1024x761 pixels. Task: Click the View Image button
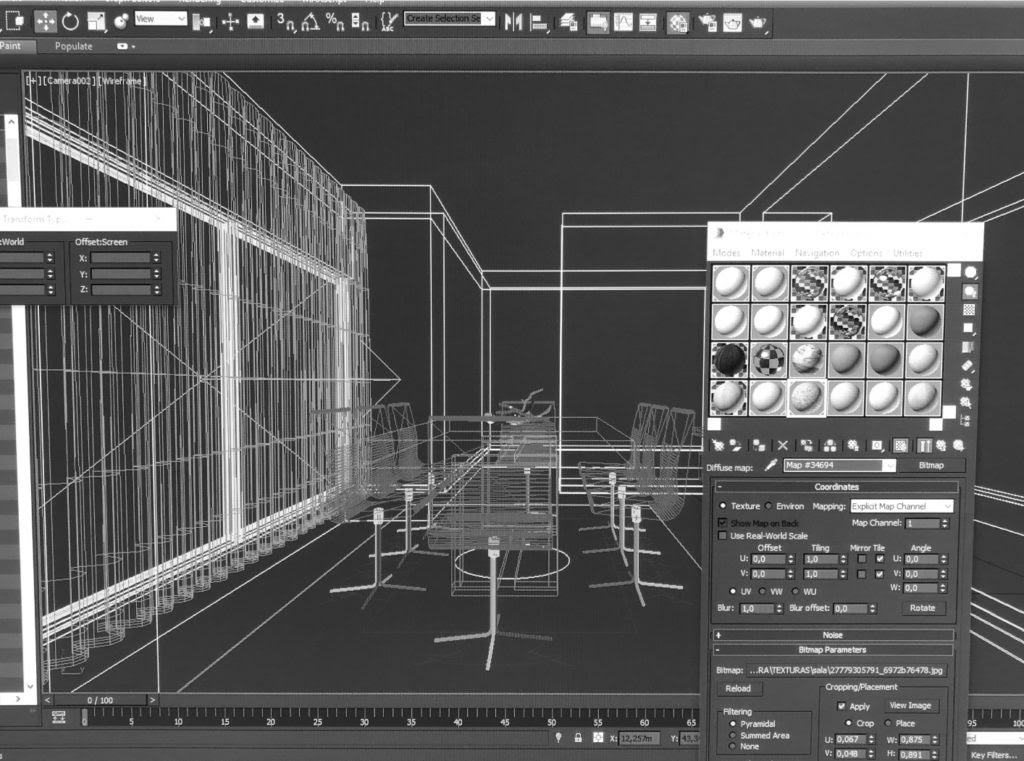point(910,706)
